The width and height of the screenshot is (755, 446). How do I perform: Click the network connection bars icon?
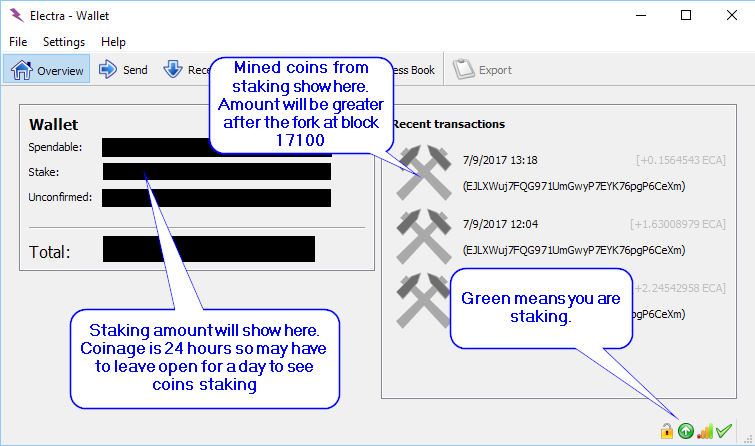coord(705,431)
